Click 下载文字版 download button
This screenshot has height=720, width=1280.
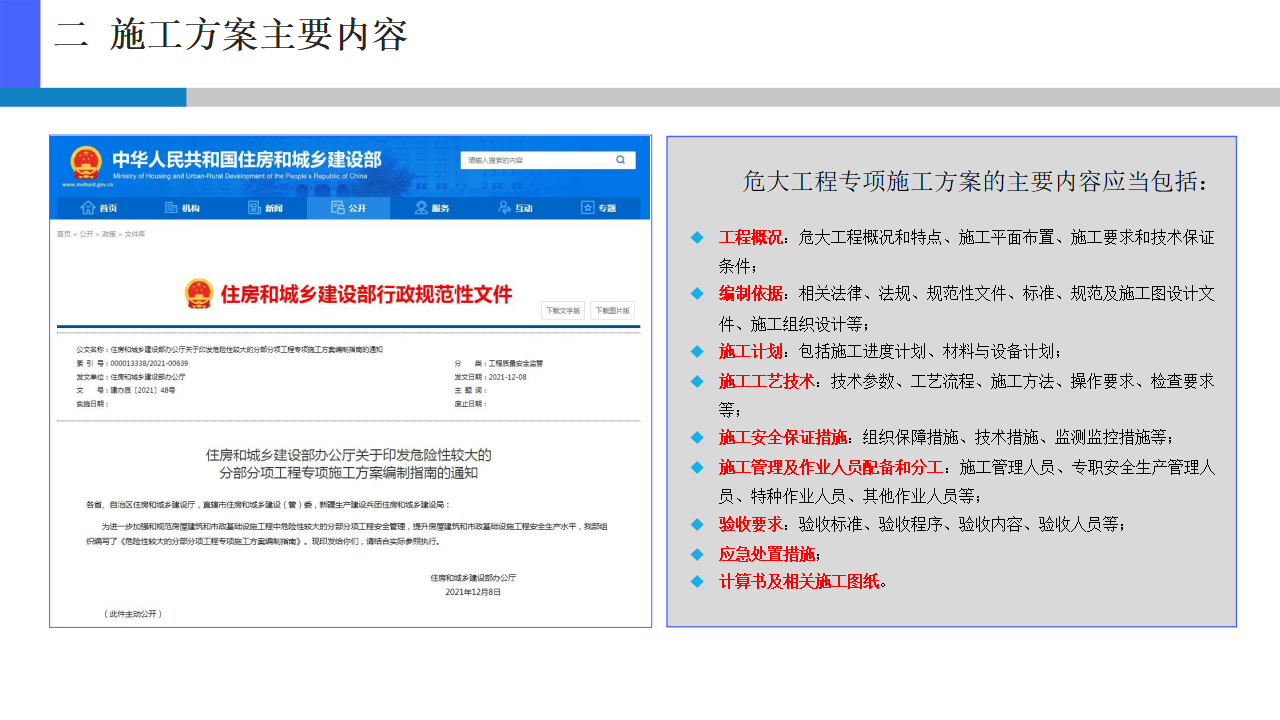(563, 310)
